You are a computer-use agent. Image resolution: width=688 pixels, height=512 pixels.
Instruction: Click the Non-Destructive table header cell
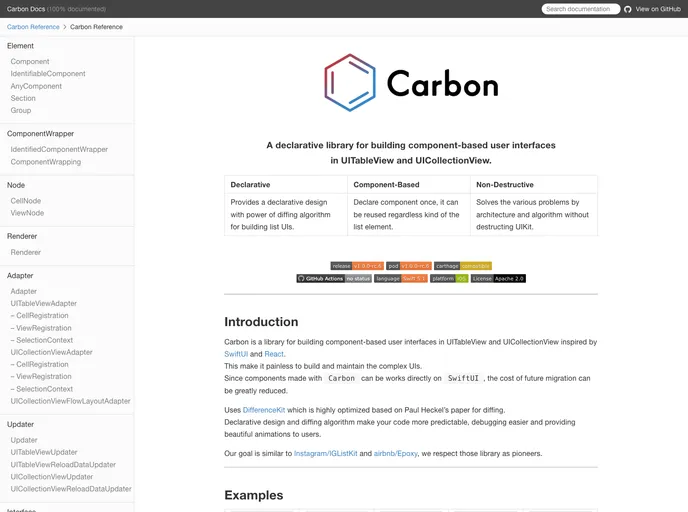click(534, 185)
